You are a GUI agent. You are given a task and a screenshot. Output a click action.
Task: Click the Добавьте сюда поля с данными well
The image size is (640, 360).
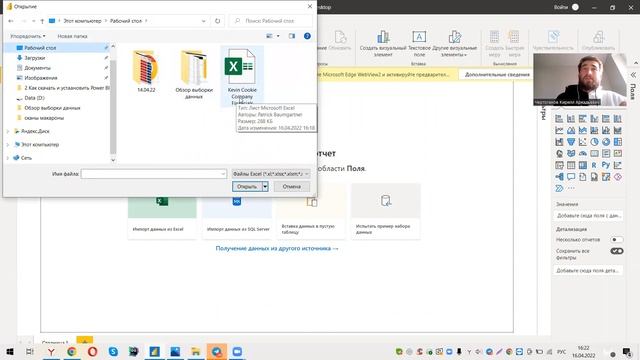click(x=589, y=216)
